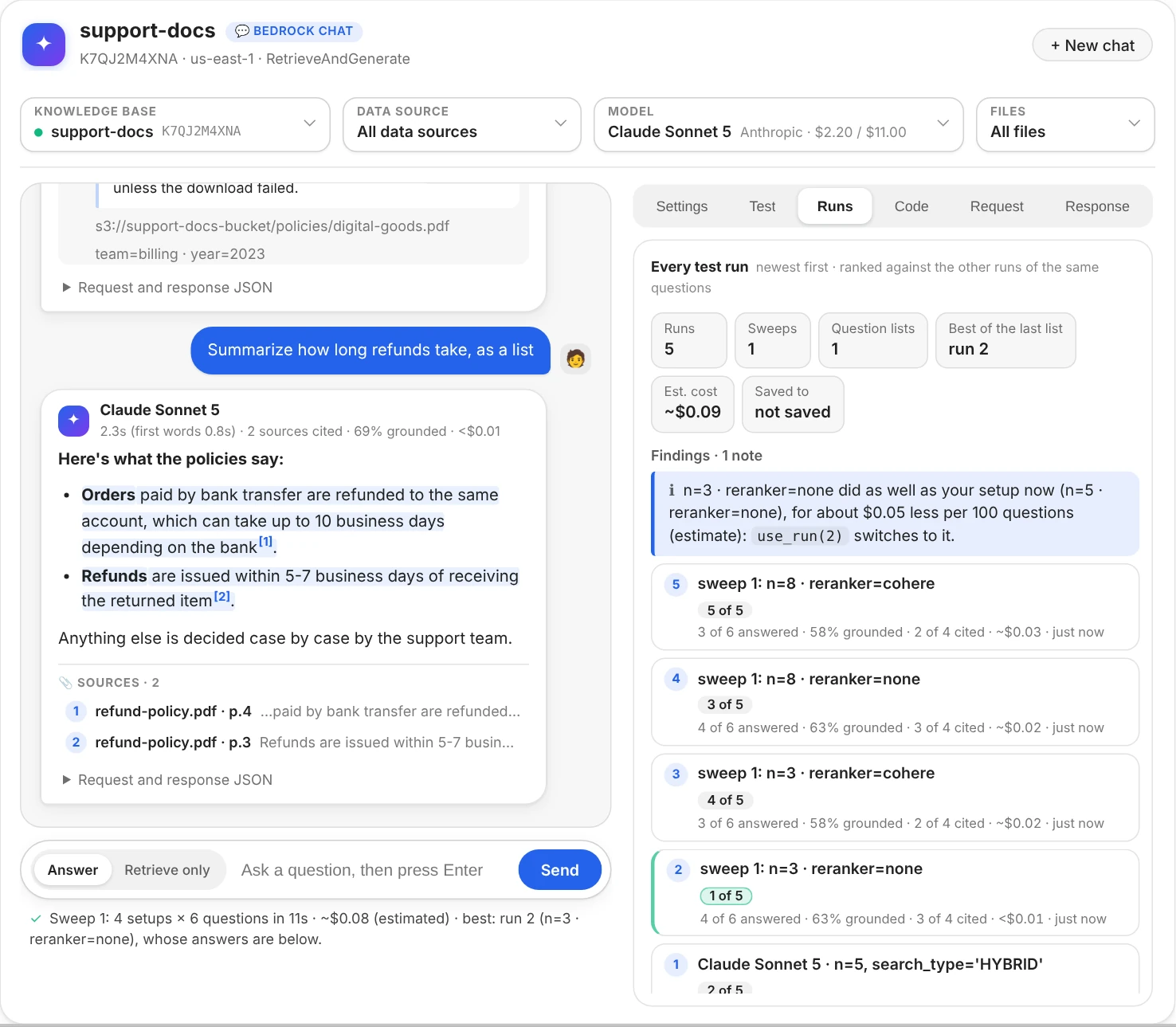This screenshot has width=1176, height=1027.
Task: Expand Request and response JSON under Sonnet answer
Action: click(x=167, y=780)
